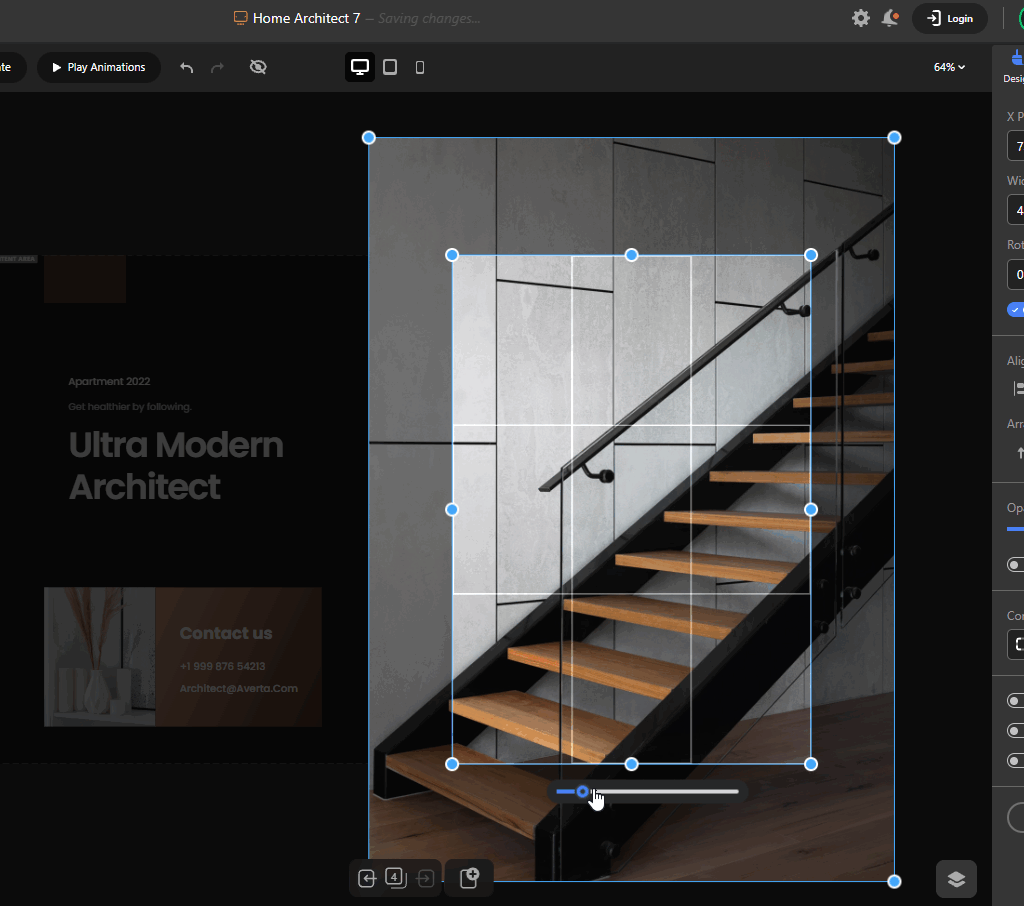The image size is (1024, 906).
Task: Click the image crop zoom slider track
Action: coord(647,792)
